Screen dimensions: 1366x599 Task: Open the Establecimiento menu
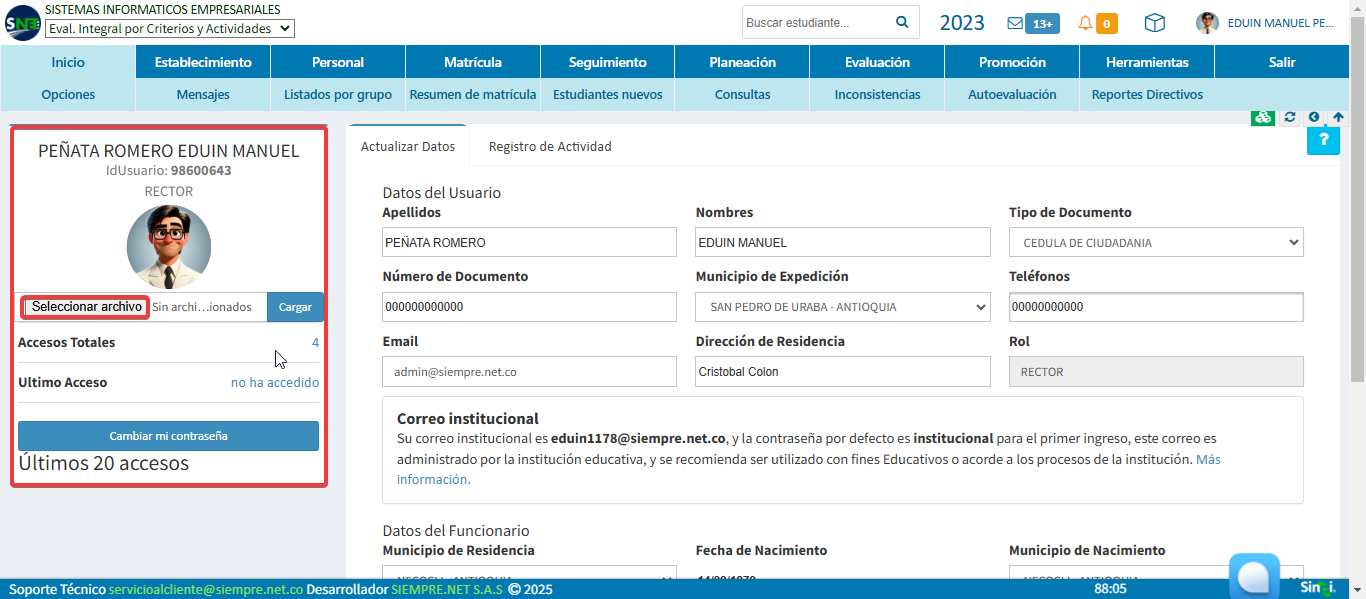click(x=203, y=62)
